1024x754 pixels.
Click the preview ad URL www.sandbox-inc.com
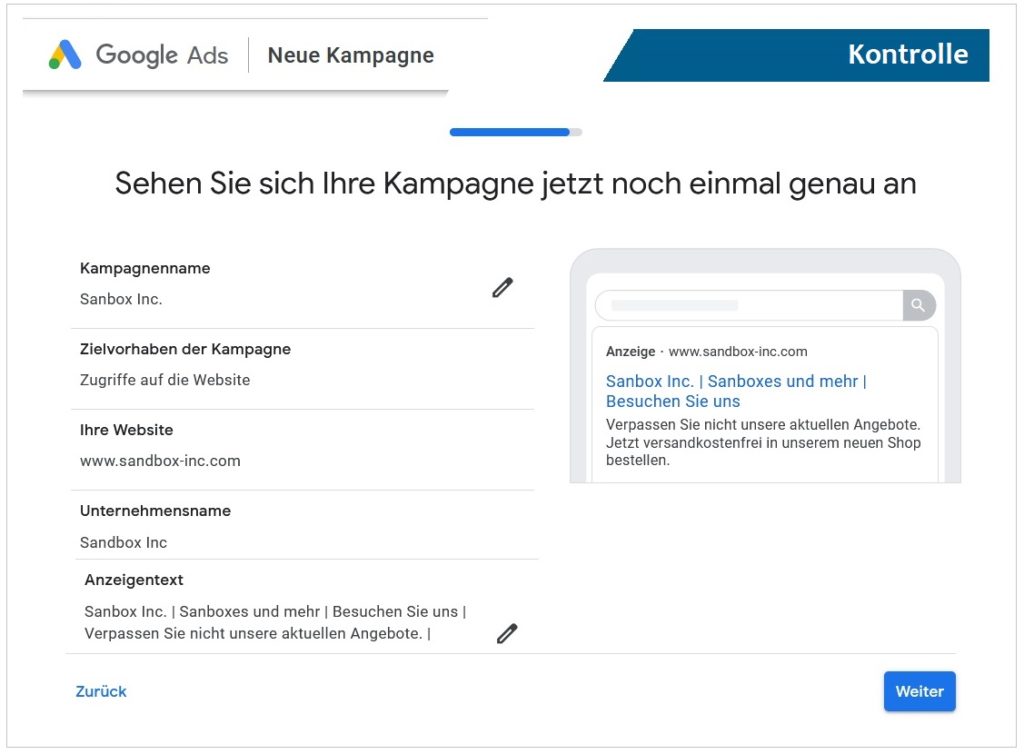[738, 352]
